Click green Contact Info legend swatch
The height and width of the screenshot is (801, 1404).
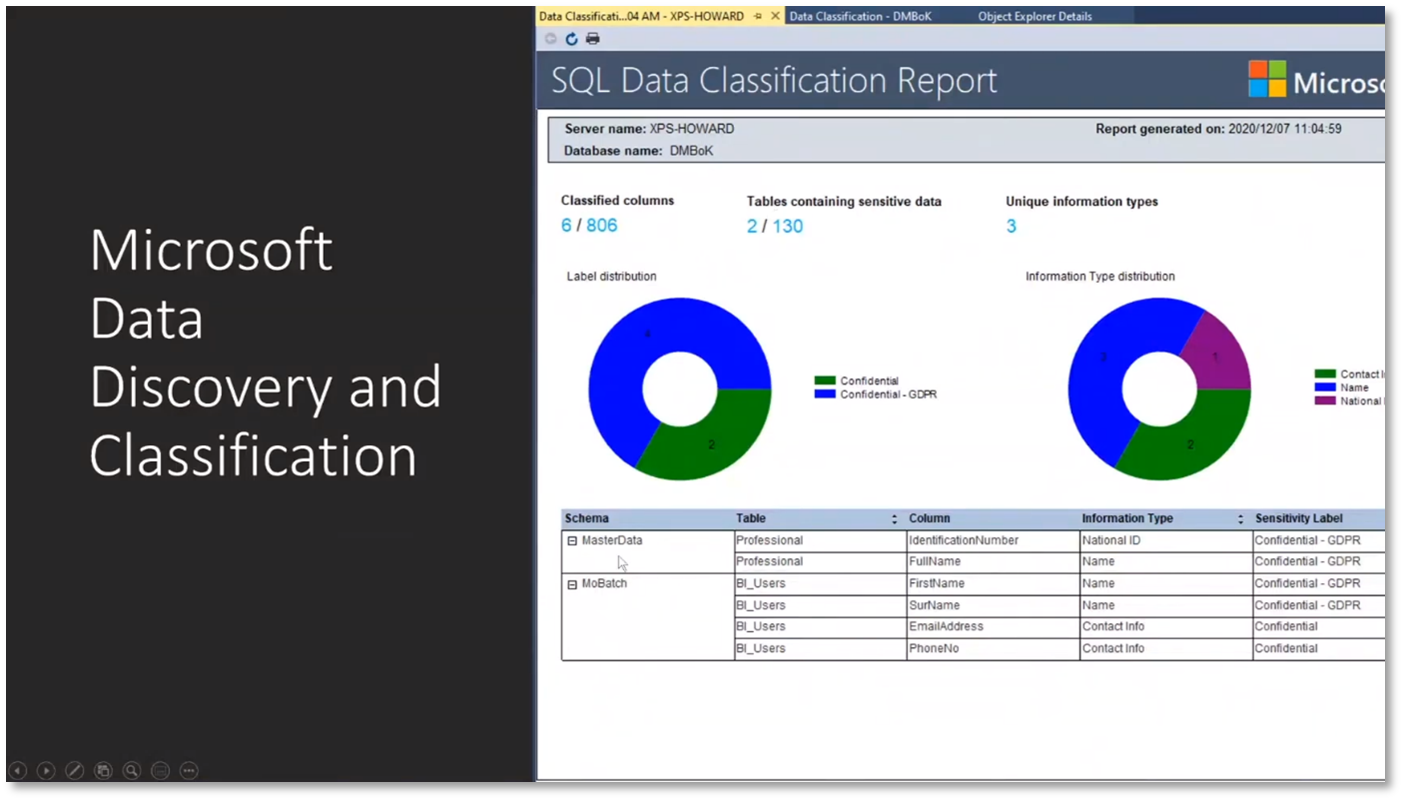coord(1325,374)
